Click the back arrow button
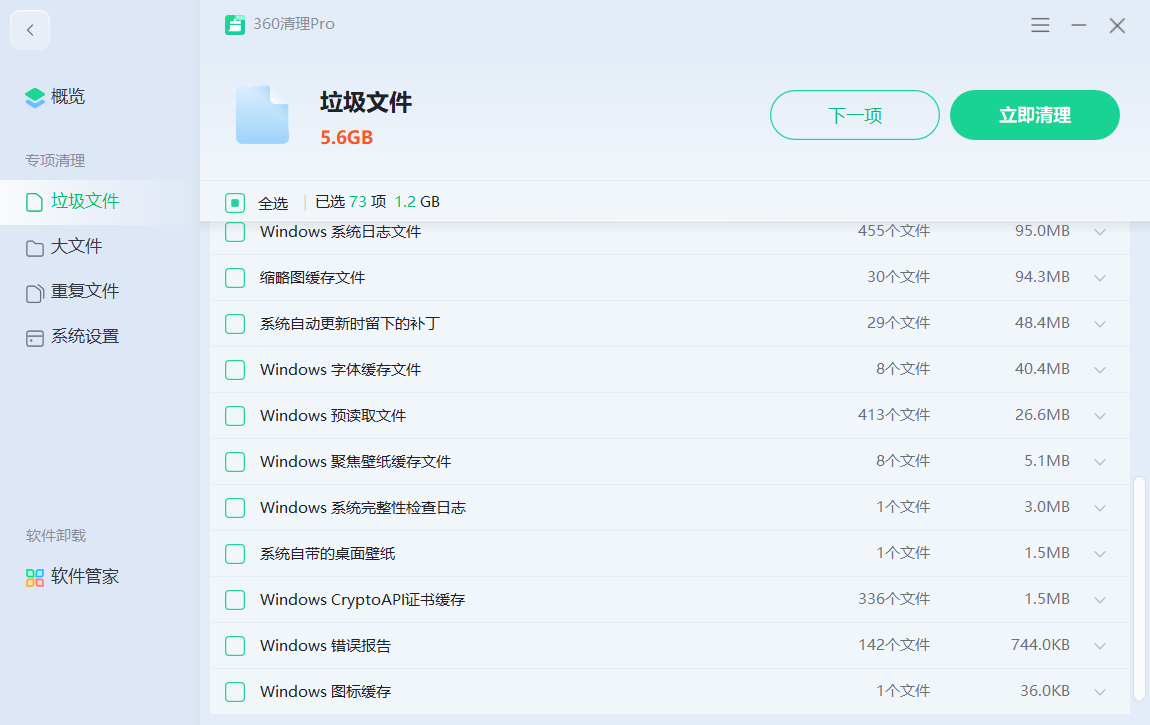This screenshot has width=1150, height=725. click(x=30, y=30)
